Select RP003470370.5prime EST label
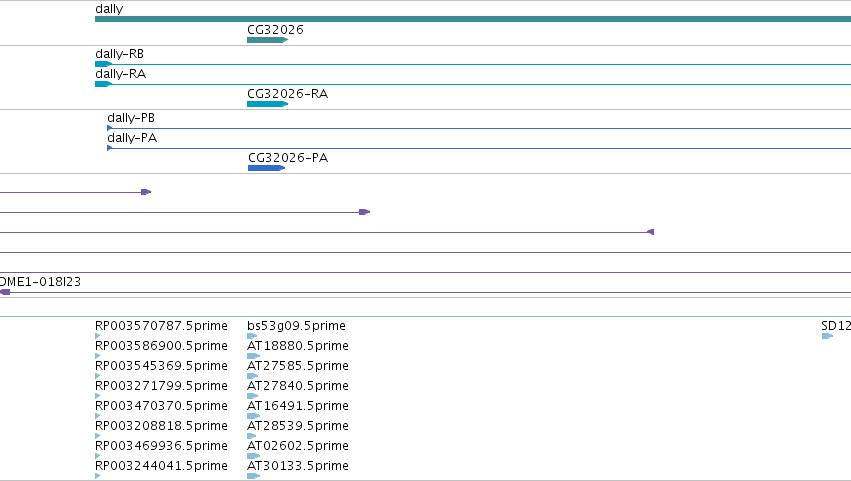 161,406
